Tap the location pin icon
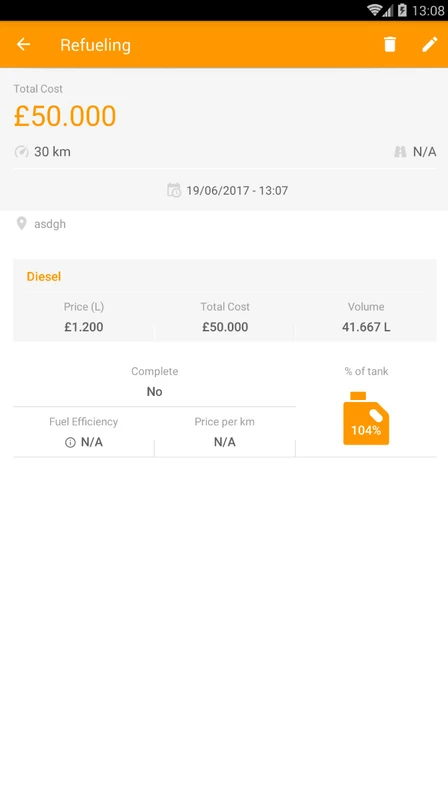 coord(21,223)
